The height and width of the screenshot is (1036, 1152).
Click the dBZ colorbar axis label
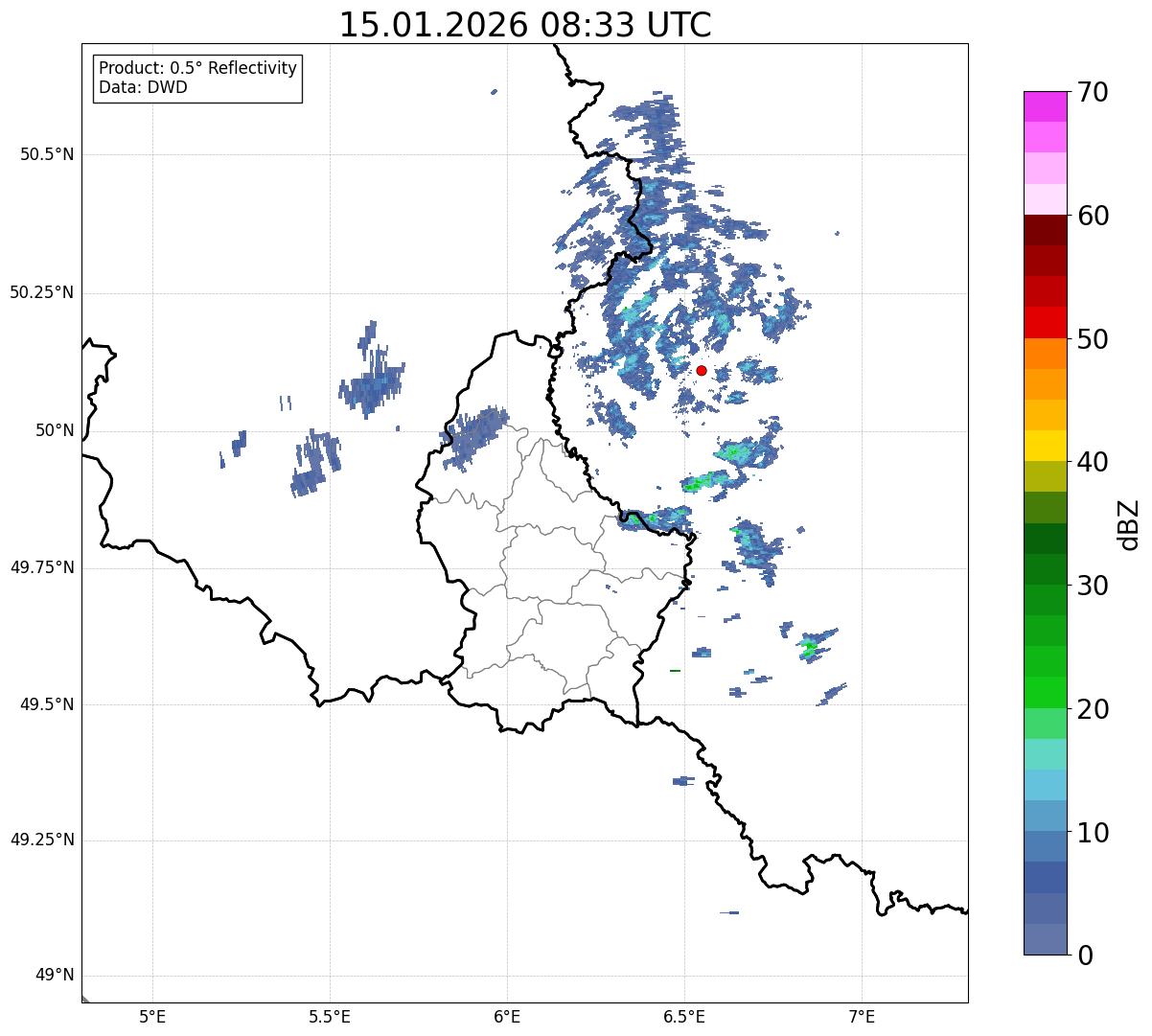(x=1130, y=523)
